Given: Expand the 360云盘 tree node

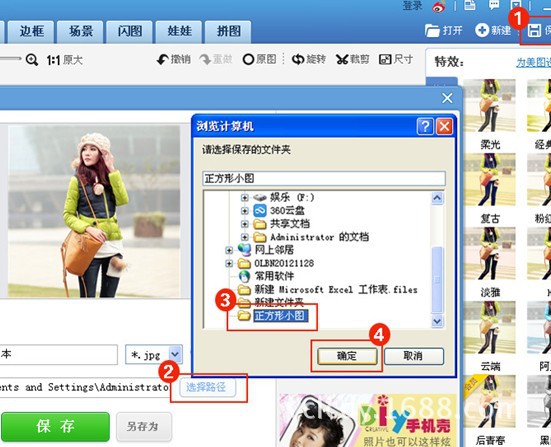Looking at the screenshot, I should click(x=245, y=210).
